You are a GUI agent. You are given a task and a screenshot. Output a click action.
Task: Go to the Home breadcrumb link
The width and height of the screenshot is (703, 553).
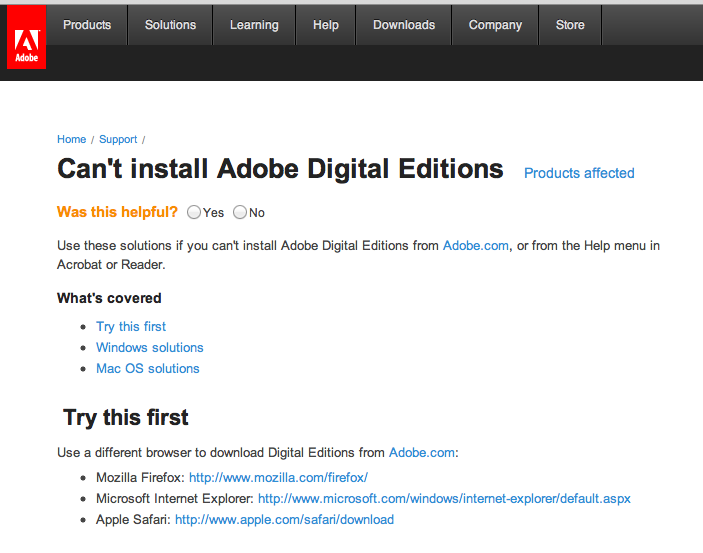71,139
